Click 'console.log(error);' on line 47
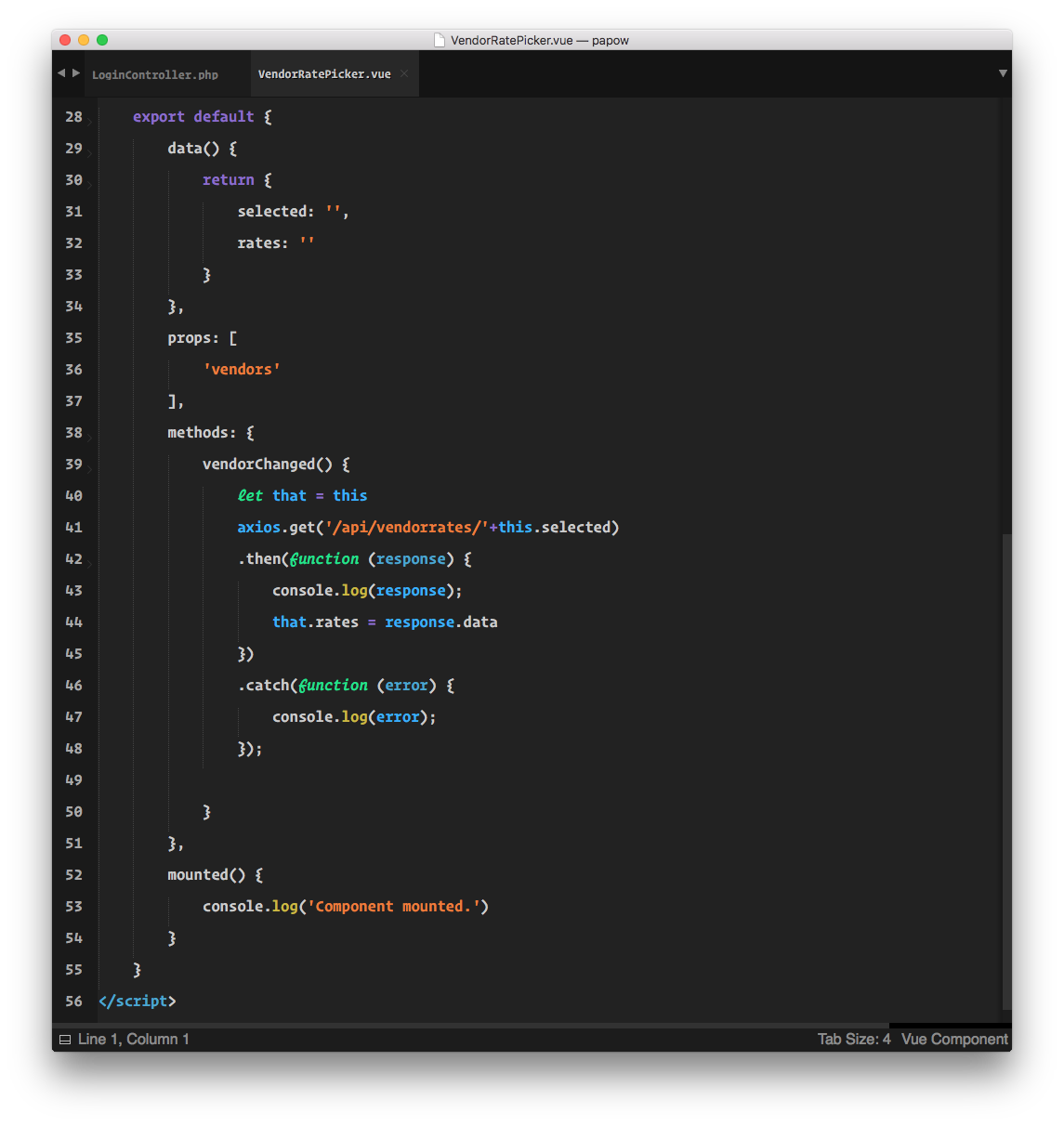The image size is (1064, 1126). pyautogui.click(x=354, y=717)
